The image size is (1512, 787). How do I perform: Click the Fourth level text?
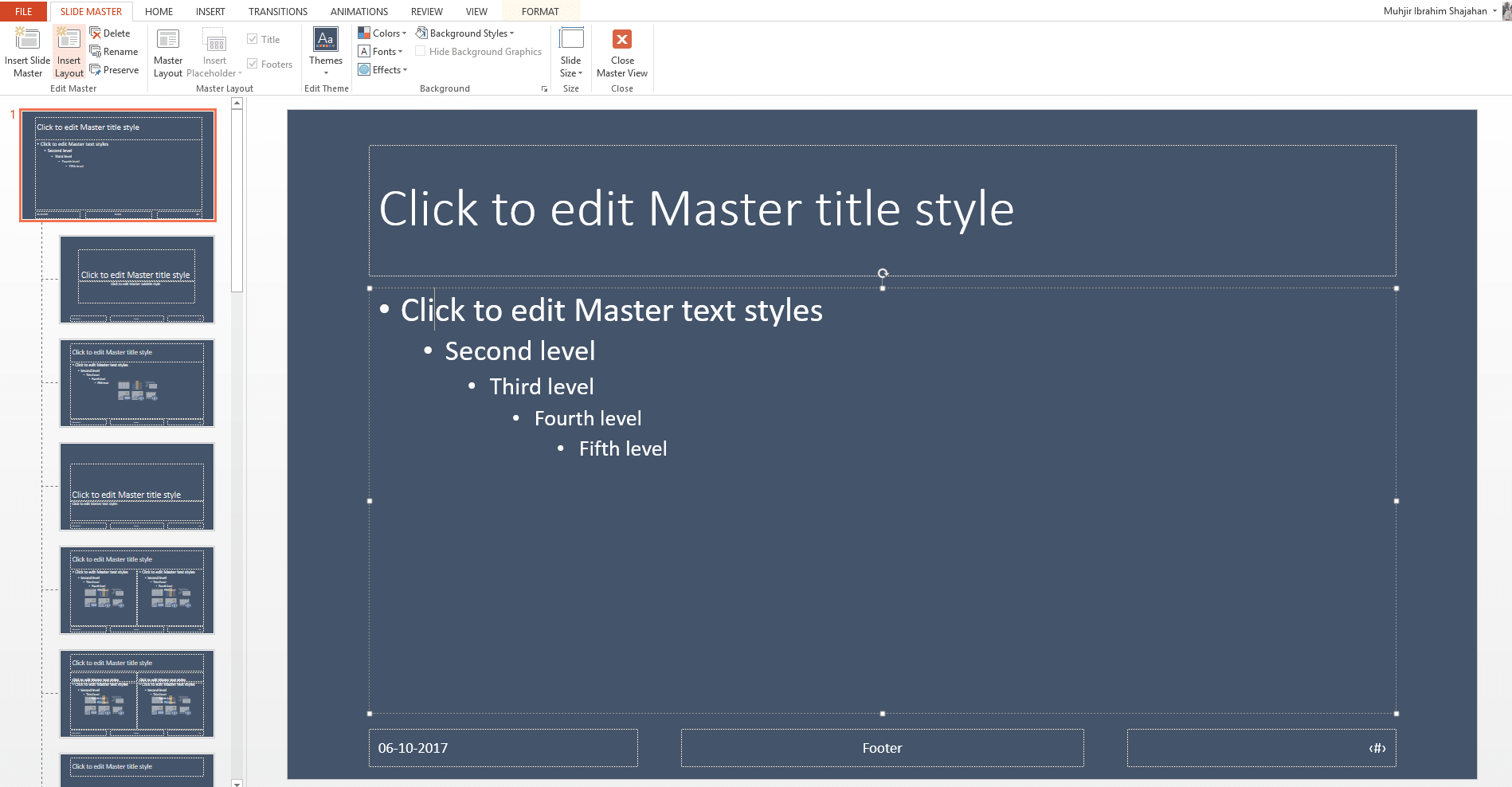tap(588, 418)
